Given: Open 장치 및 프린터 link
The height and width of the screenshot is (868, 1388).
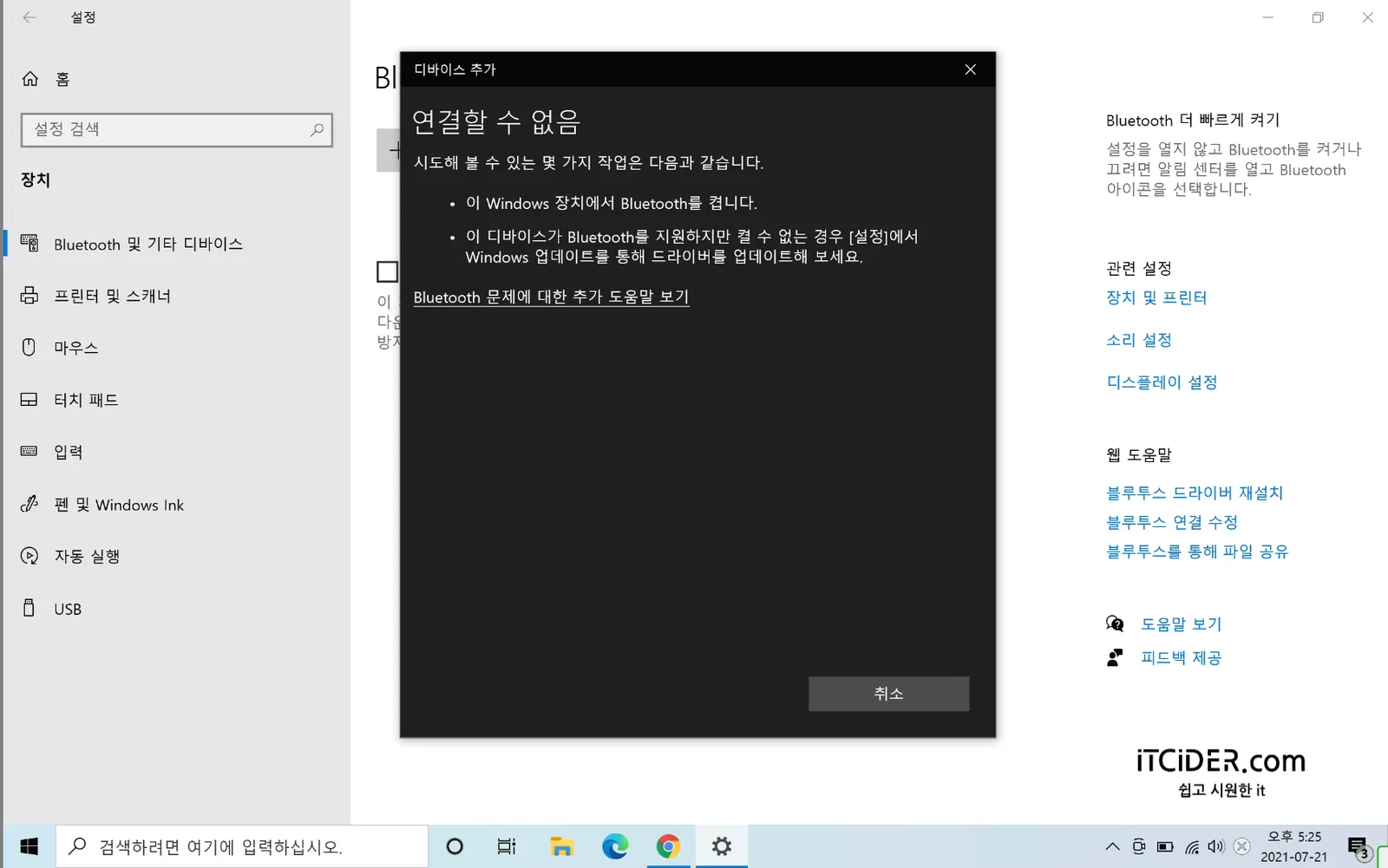Looking at the screenshot, I should [1156, 297].
